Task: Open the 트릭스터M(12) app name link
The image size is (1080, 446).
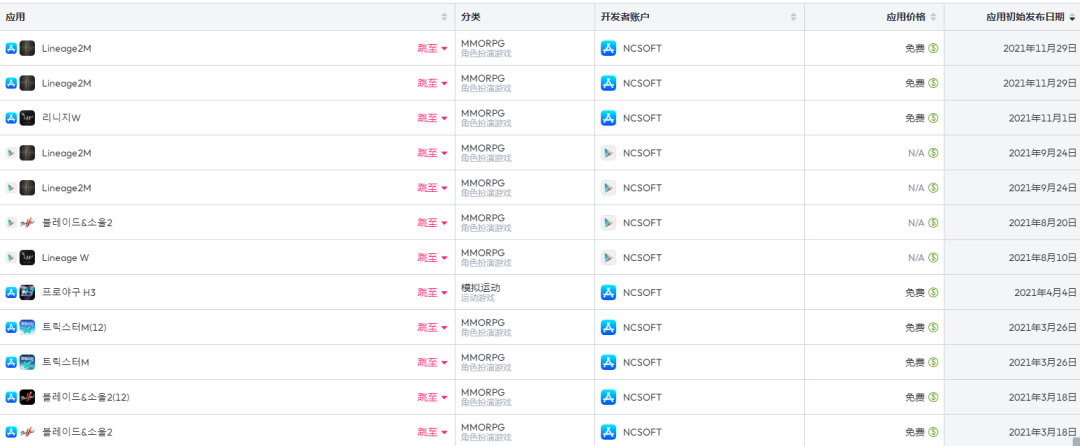Action: tap(74, 328)
